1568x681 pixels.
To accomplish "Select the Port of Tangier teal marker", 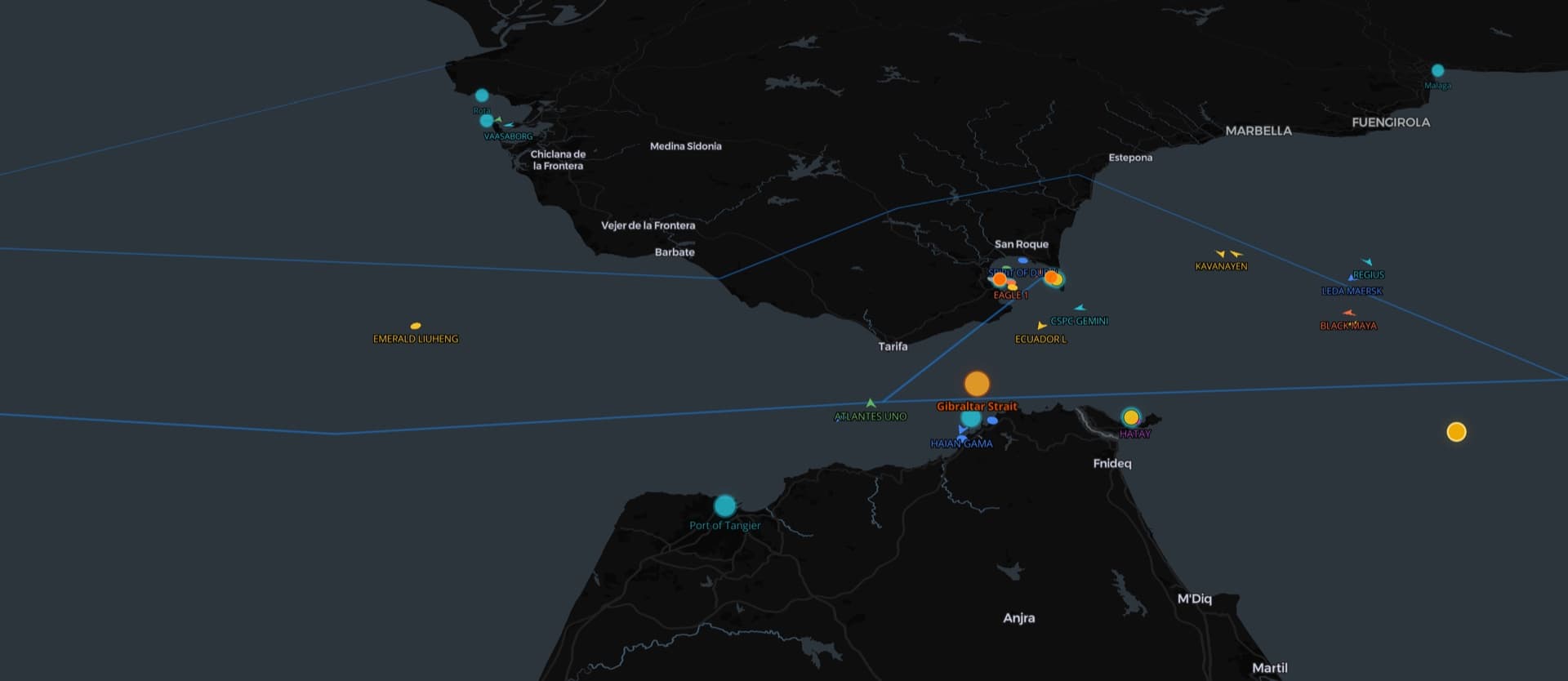I will click(x=724, y=505).
